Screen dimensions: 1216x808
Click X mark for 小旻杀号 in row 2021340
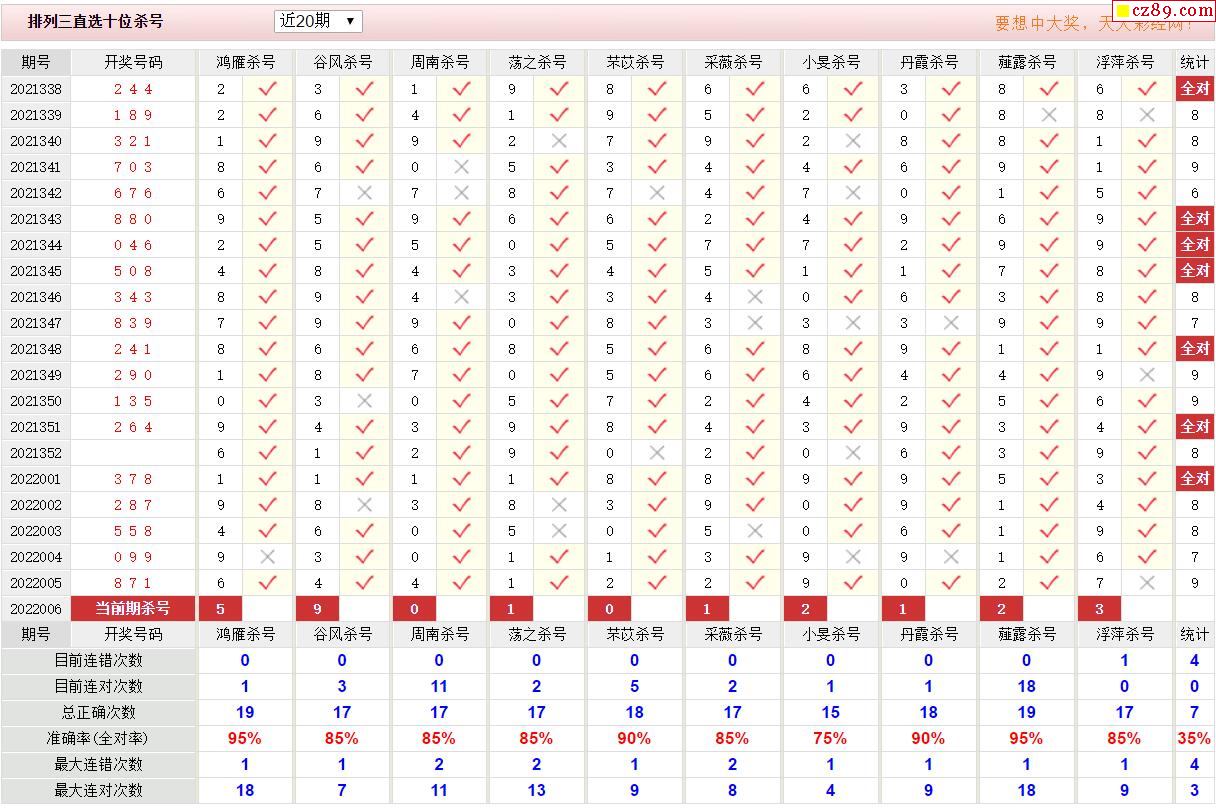click(853, 141)
